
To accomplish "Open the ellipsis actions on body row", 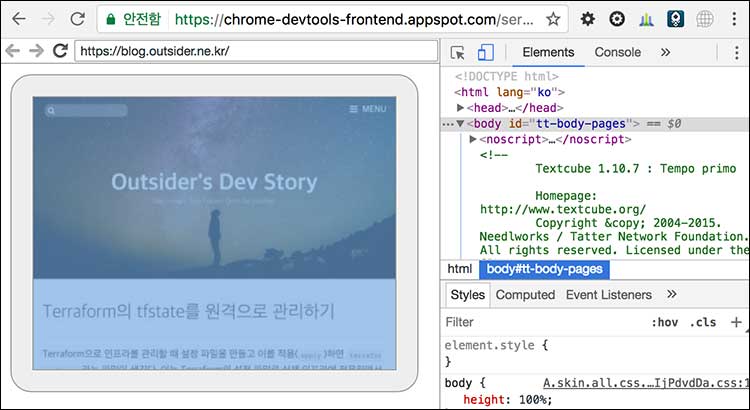I will tap(447, 124).
